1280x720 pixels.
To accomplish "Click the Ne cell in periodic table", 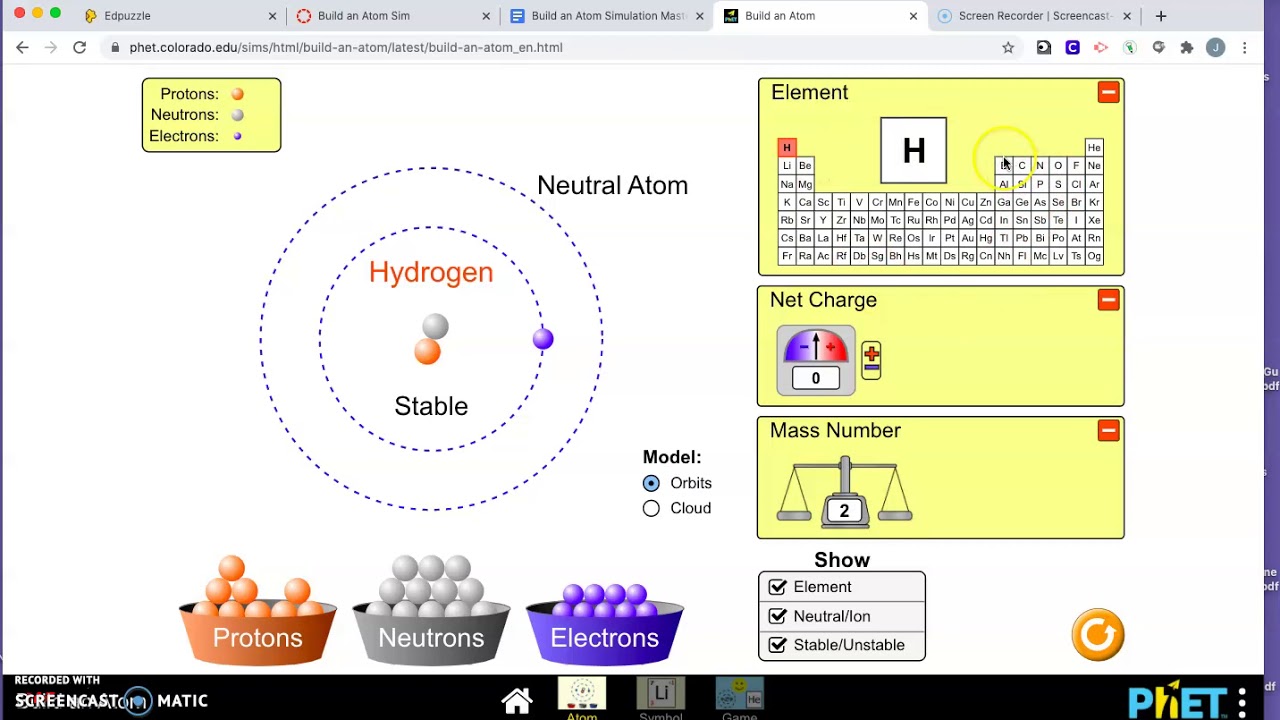I will 1094,166.
